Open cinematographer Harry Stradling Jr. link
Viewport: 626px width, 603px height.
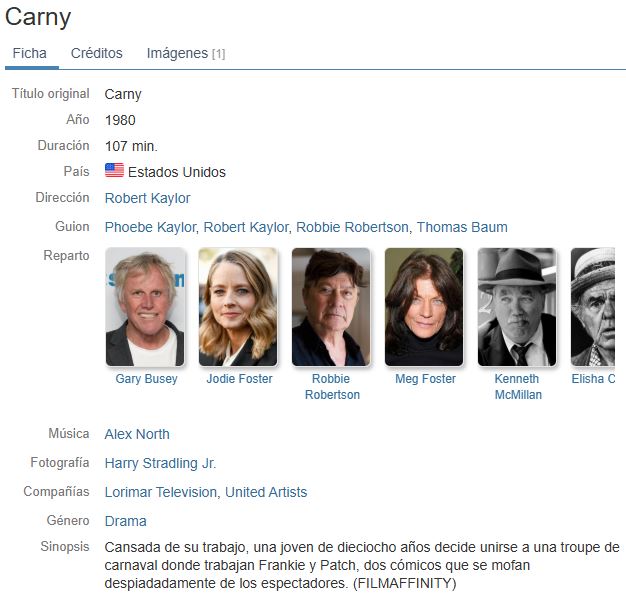click(160, 463)
